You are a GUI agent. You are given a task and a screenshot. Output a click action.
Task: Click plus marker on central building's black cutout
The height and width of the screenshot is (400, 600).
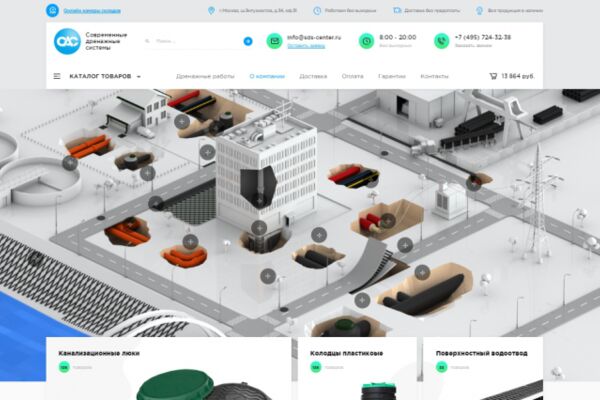[260, 201]
